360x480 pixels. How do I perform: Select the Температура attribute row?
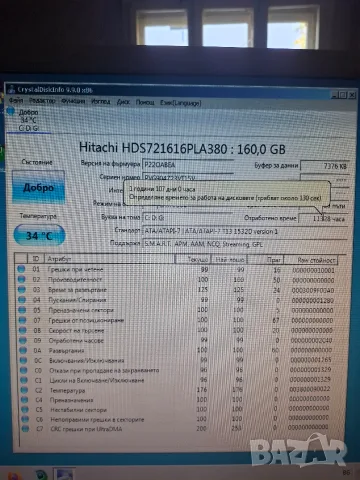click(x=176, y=390)
